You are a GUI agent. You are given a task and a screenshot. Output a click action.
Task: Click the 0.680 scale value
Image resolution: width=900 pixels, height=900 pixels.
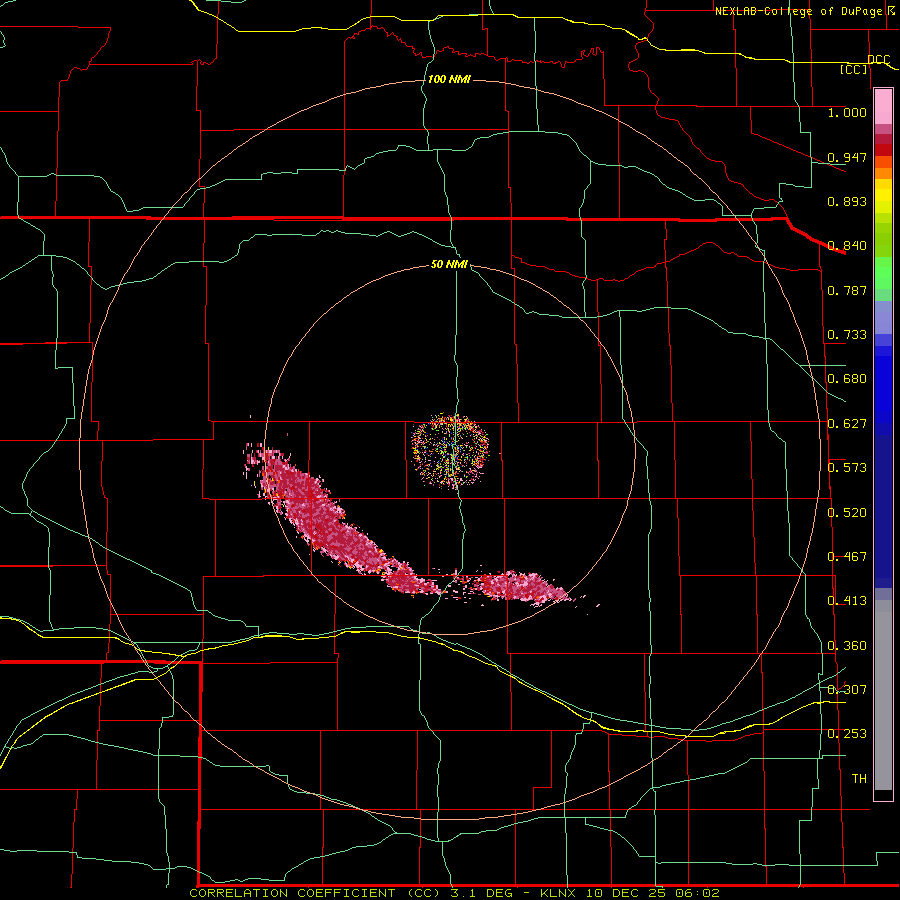coord(847,379)
